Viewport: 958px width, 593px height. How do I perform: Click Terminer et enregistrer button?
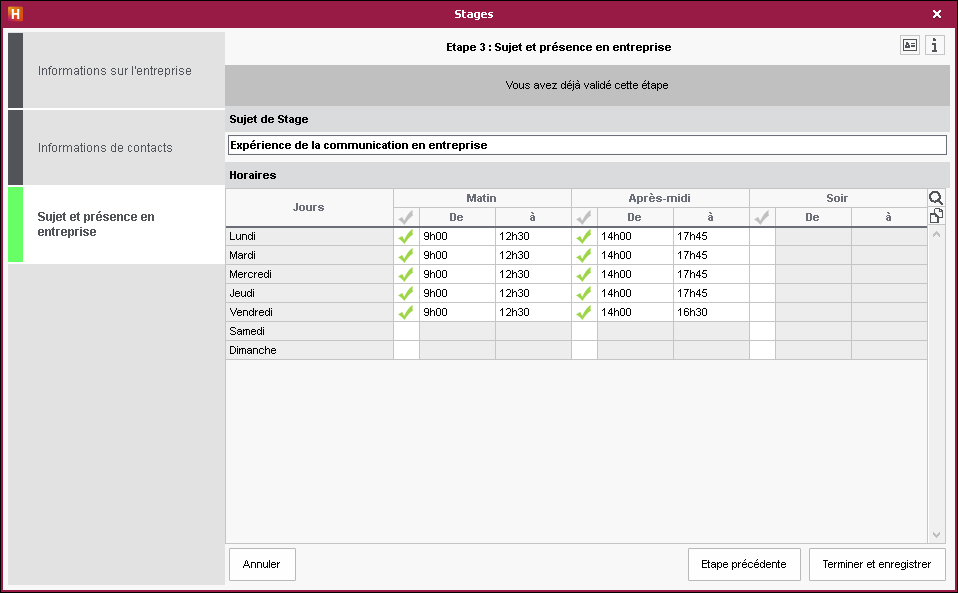coord(877,564)
